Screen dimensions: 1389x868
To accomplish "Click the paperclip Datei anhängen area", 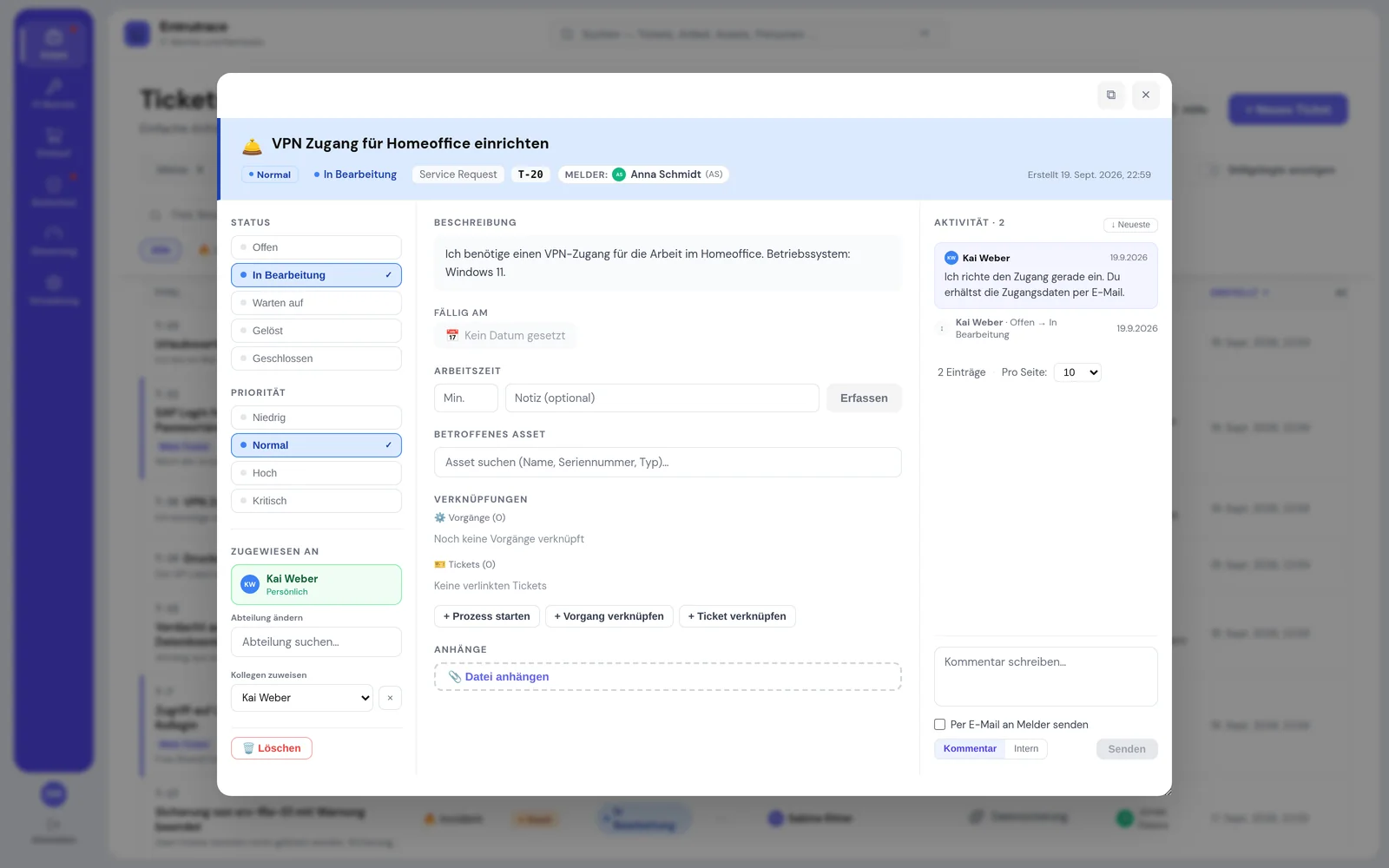I will coord(668,677).
